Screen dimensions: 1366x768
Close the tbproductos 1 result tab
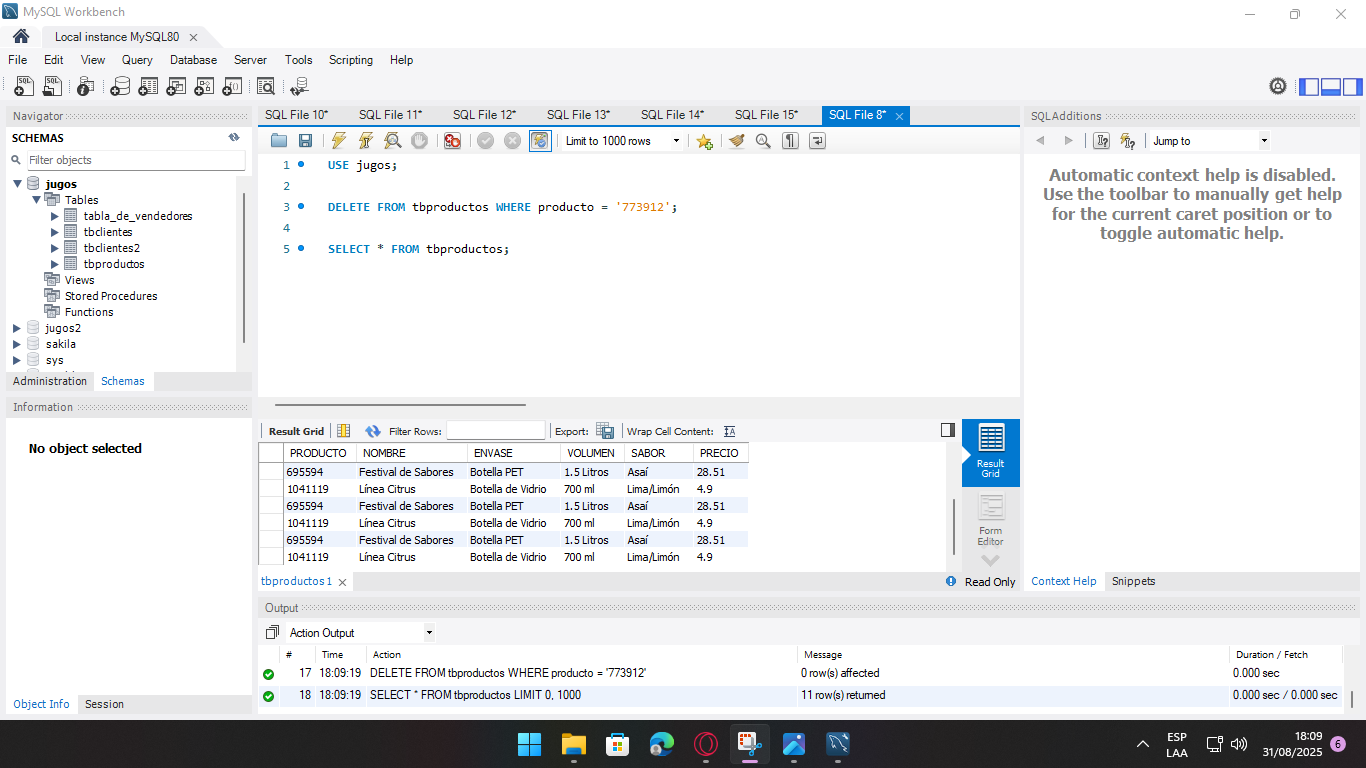pos(342,582)
